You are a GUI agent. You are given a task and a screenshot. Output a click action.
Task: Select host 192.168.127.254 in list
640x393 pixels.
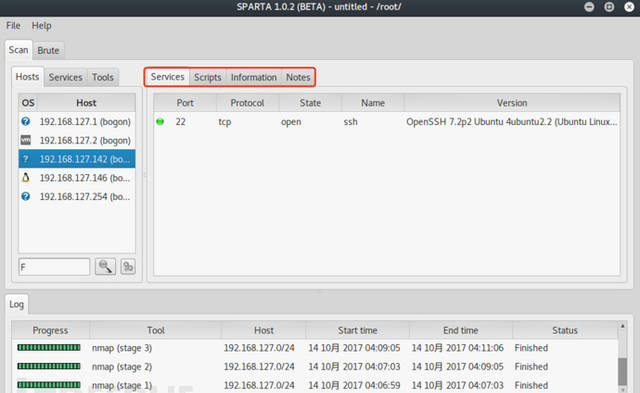[77, 196]
